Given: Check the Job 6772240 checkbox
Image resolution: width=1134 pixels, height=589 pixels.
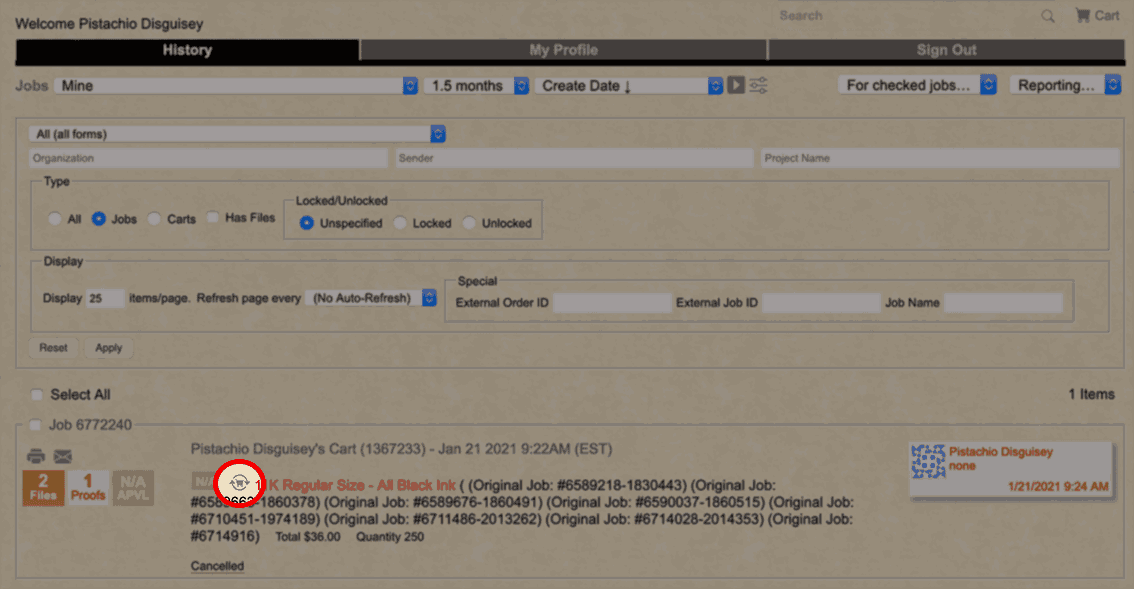Looking at the screenshot, I should pos(35,425).
